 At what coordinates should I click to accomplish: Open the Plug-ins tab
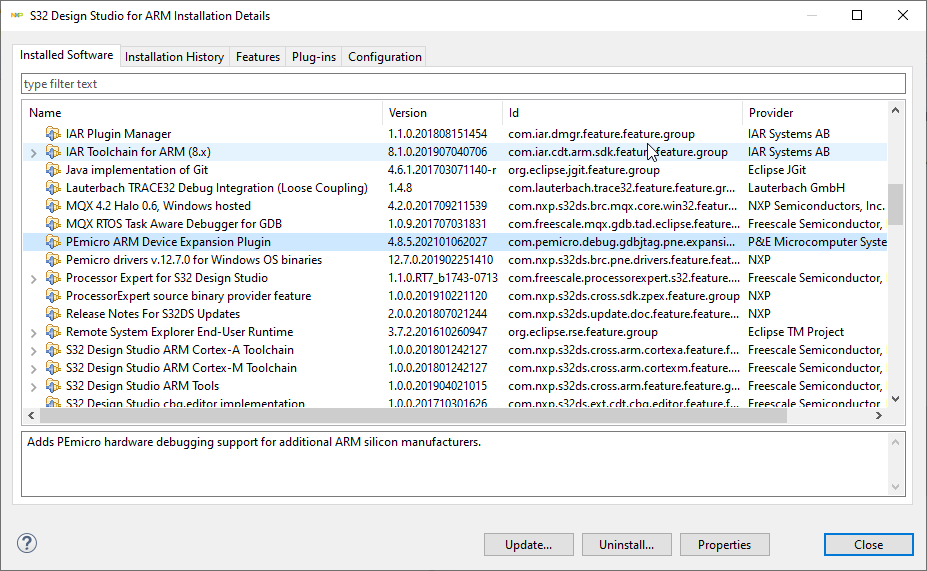pyautogui.click(x=314, y=57)
